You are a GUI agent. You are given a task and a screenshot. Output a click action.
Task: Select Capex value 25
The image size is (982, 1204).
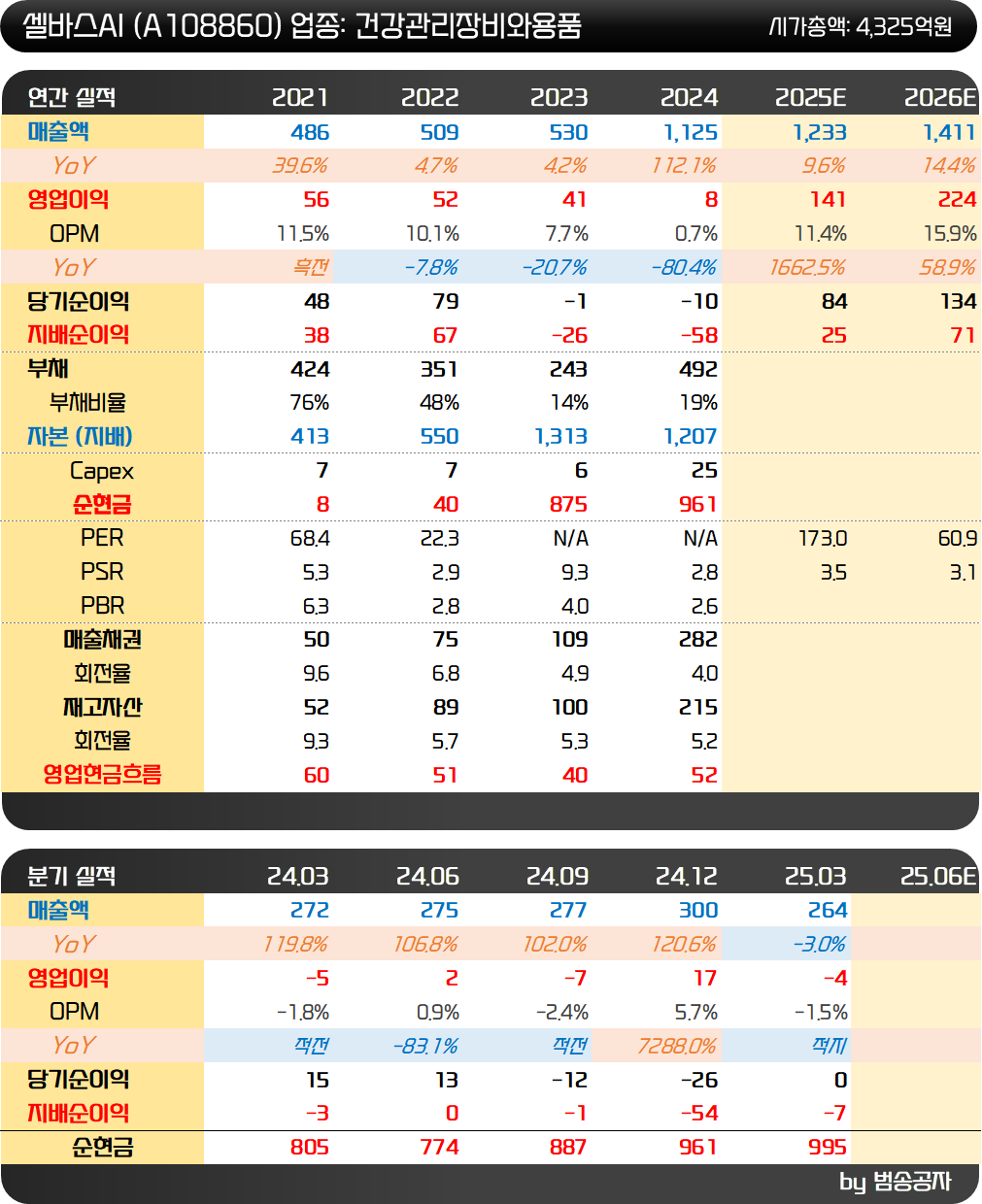[x=704, y=470]
